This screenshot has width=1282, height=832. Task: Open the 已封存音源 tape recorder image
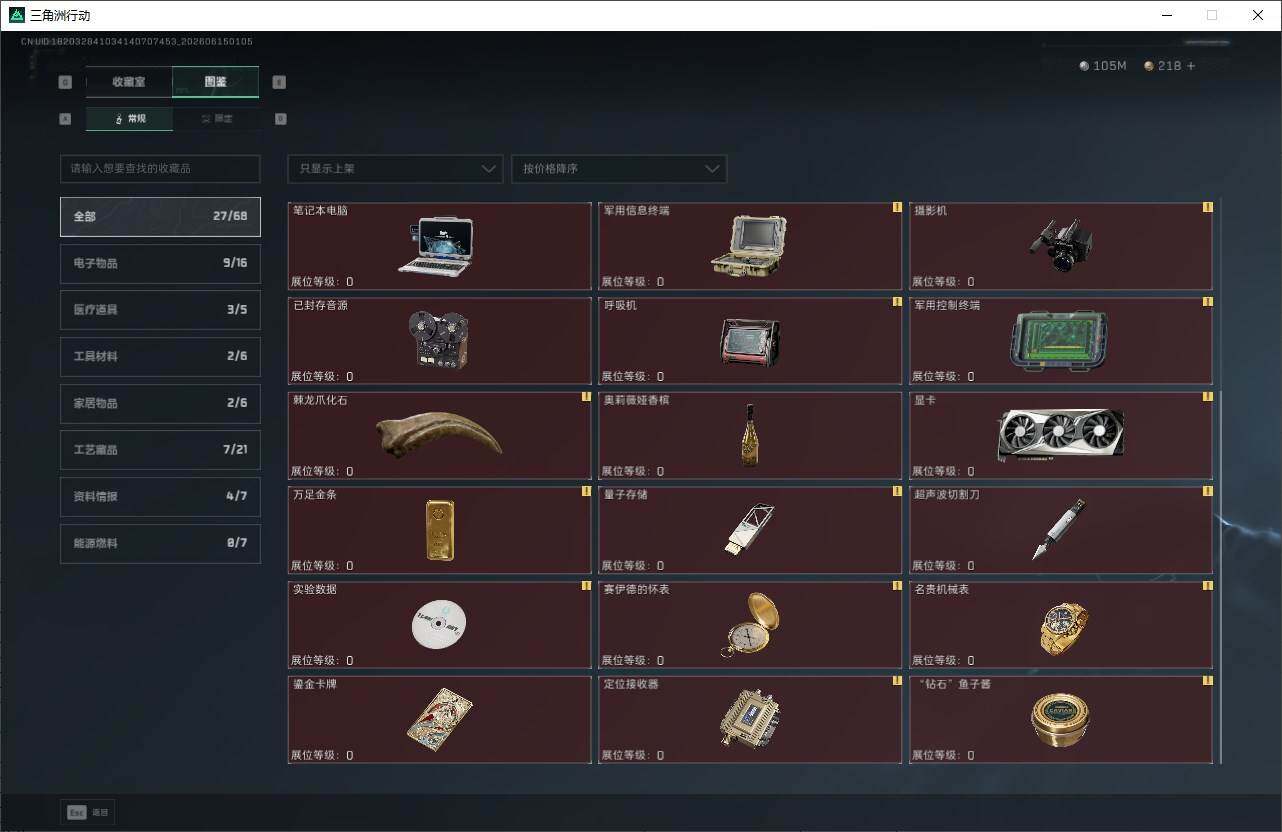coord(438,340)
